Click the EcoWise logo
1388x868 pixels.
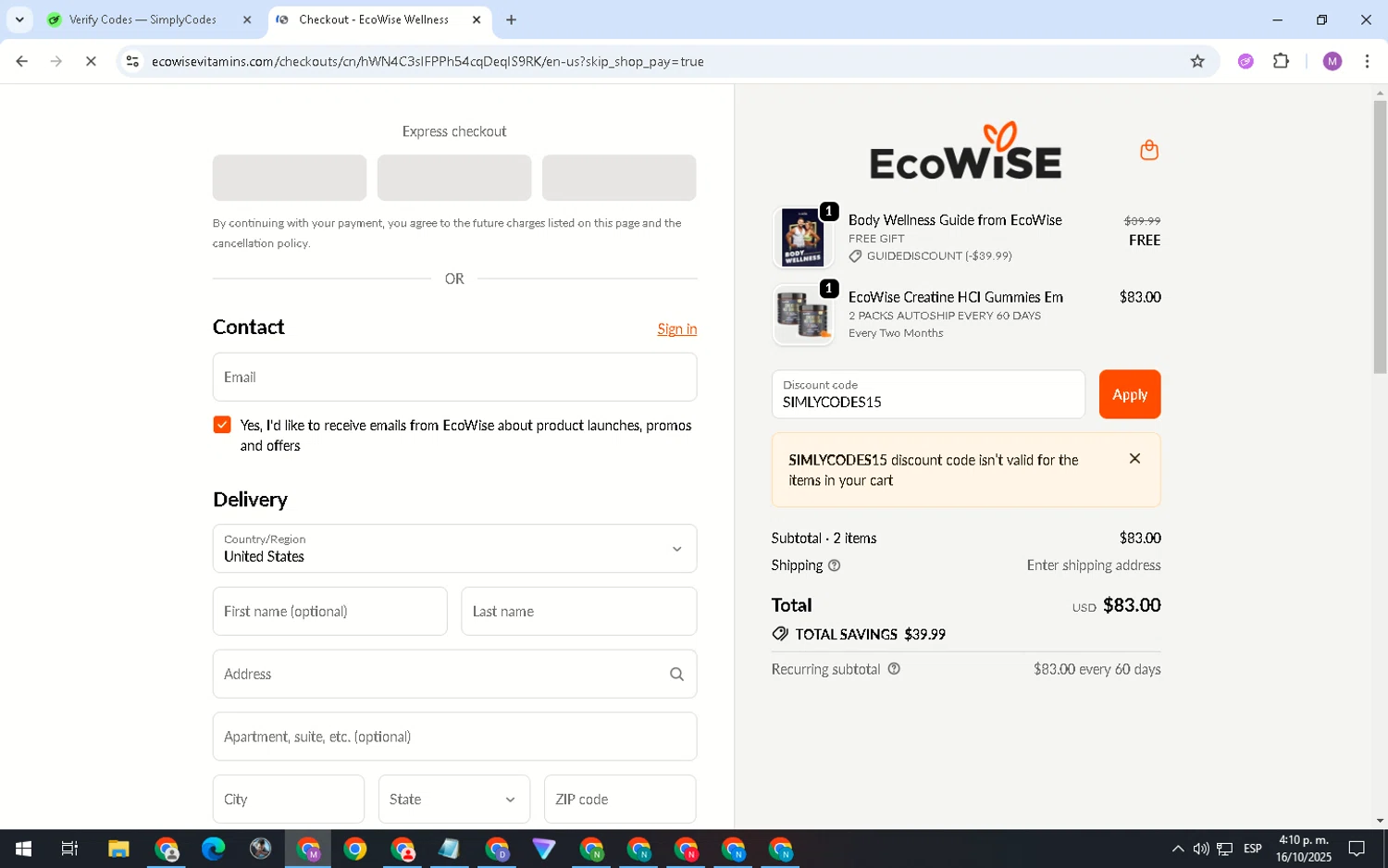[965, 152]
